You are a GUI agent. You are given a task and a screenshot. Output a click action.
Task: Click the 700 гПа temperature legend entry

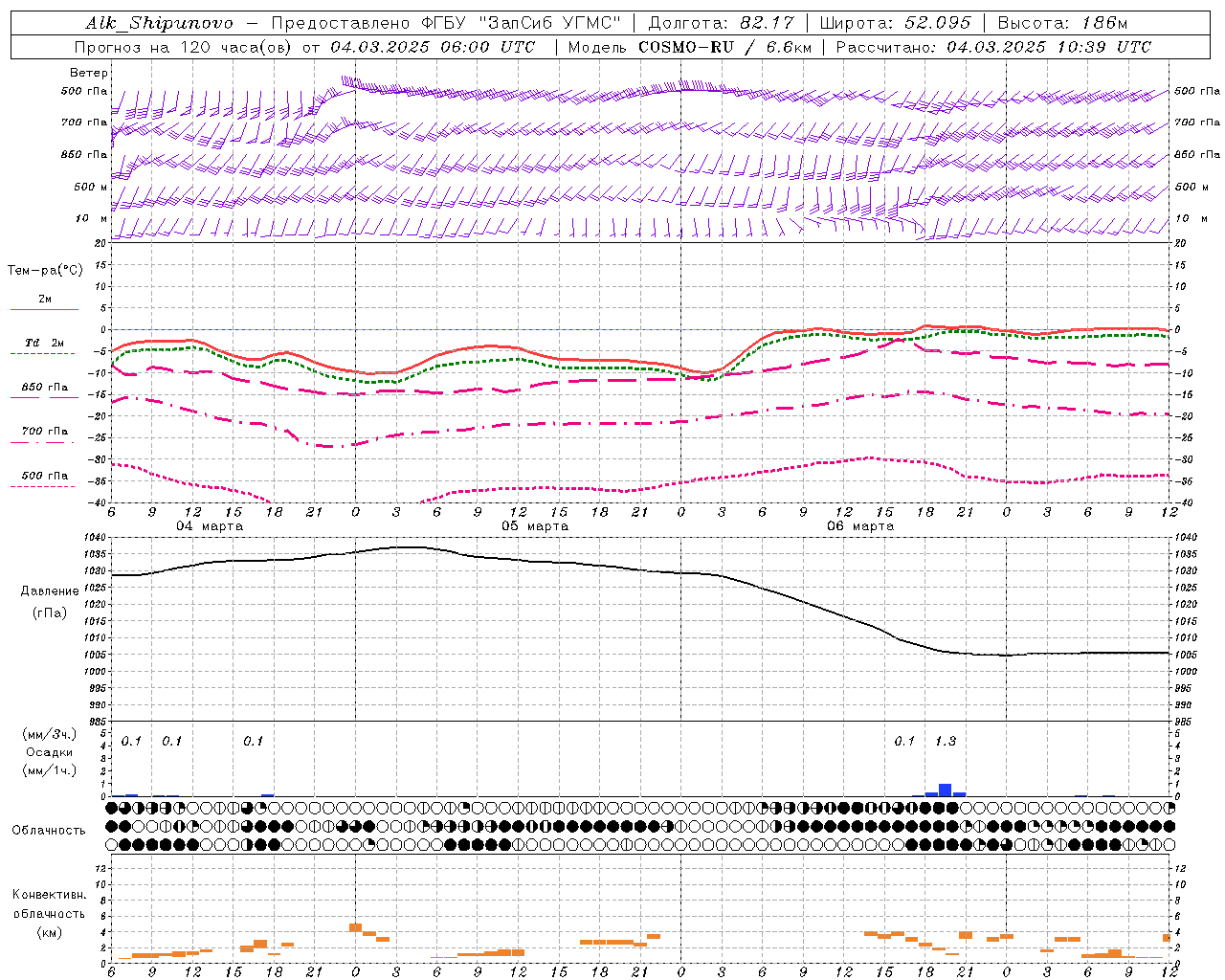pos(44,432)
